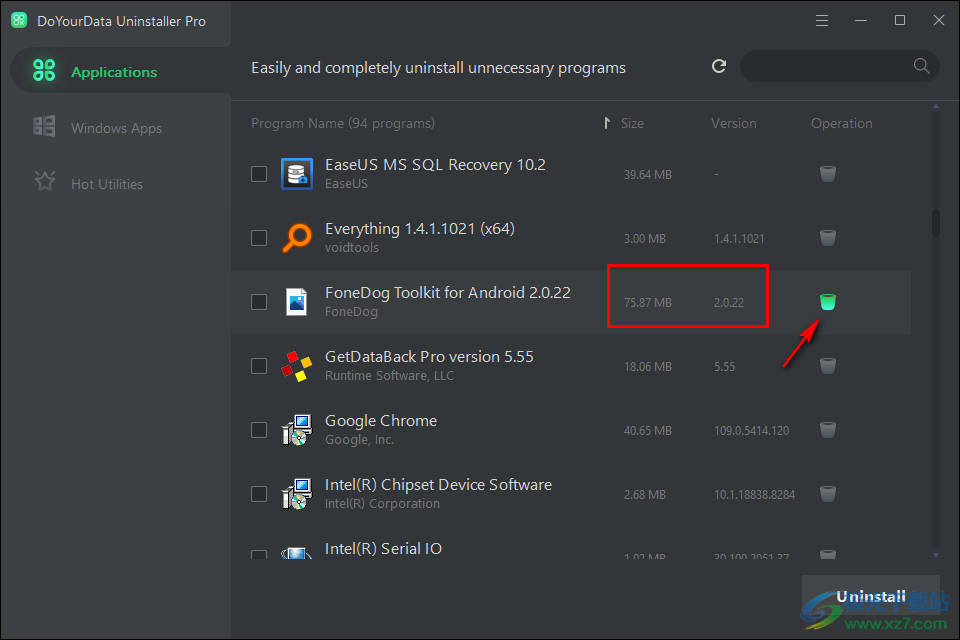Image resolution: width=960 pixels, height=640 pixels.
Task: Click the DoYourData Uninstaller Pro logo
Action: click(x=19, y=20)
